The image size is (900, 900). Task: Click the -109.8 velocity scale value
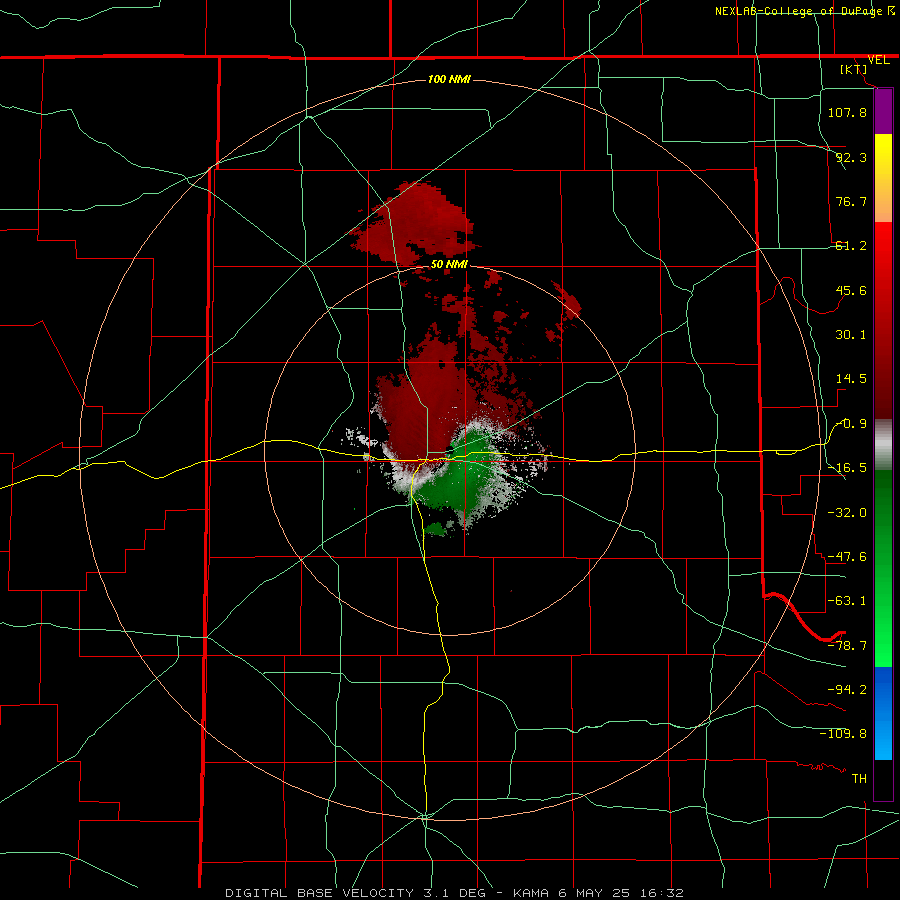(x=843, y=734)
